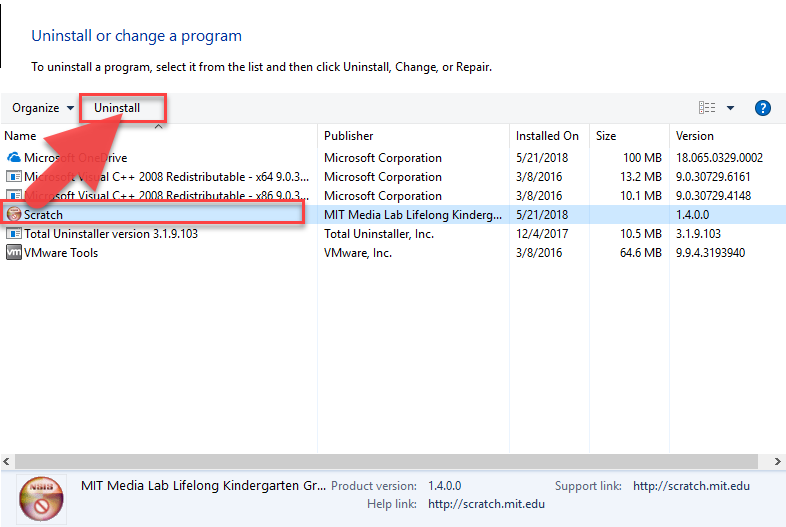This screenshot has width=786, height=527.
Task: Click size value 13.2 MB
Action: (641, 177)
